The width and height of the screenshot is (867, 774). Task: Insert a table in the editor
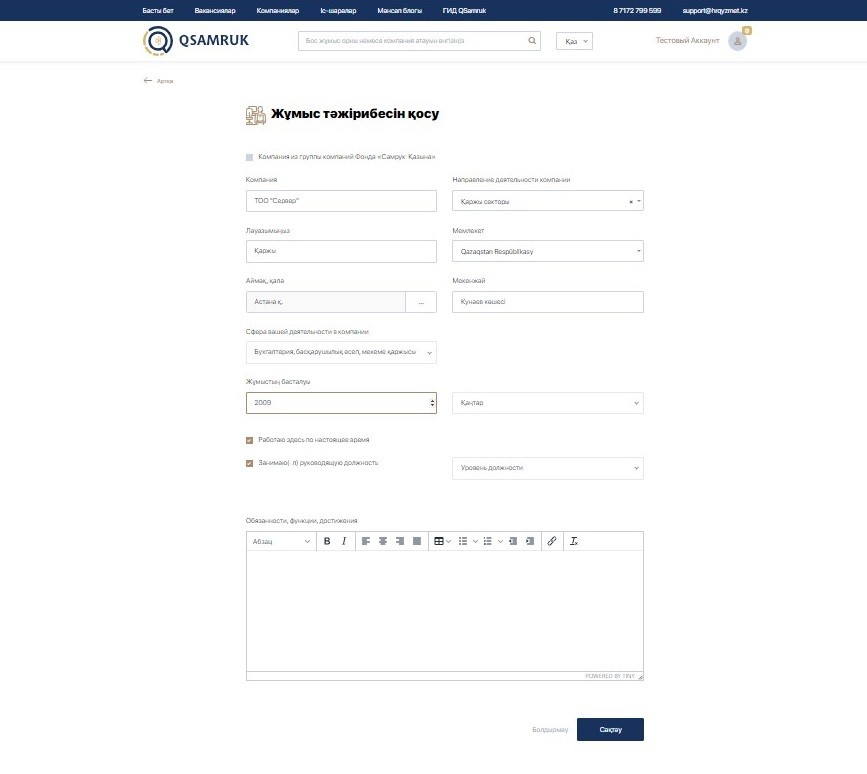(x=438, y=541)
